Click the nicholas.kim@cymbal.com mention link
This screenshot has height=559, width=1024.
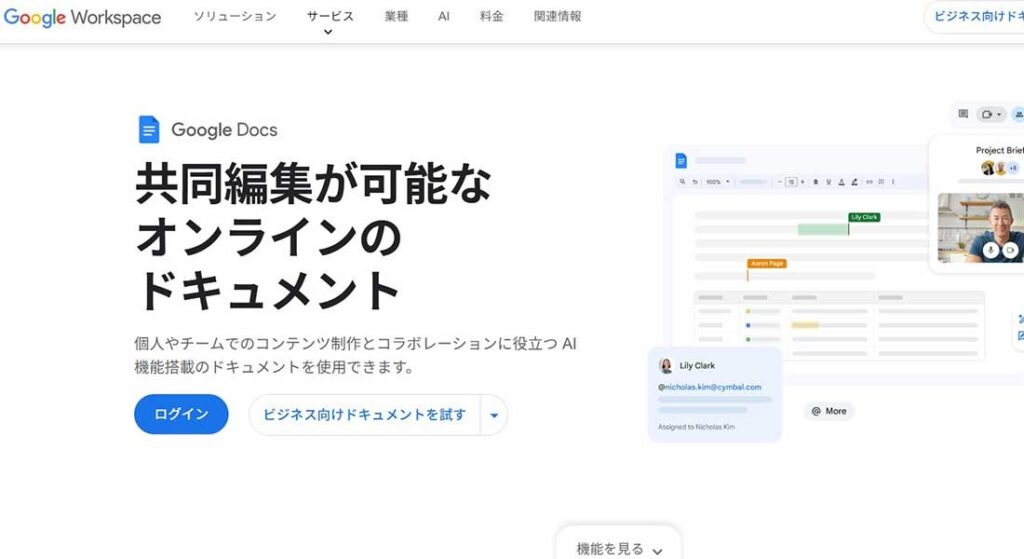click(x=710, y=387)
